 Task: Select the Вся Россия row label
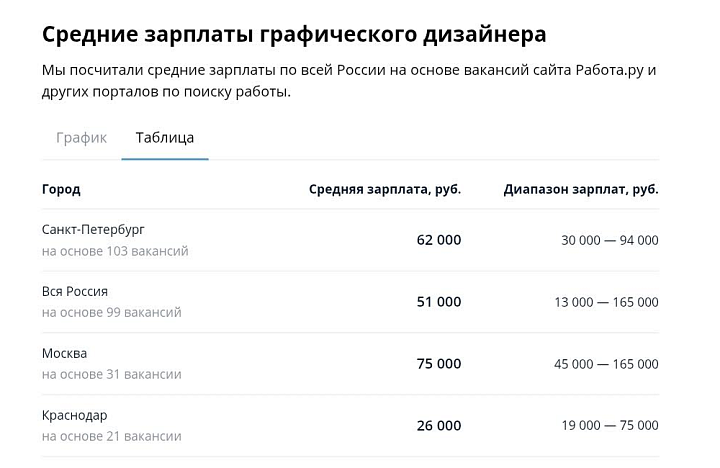coord(75,292)
